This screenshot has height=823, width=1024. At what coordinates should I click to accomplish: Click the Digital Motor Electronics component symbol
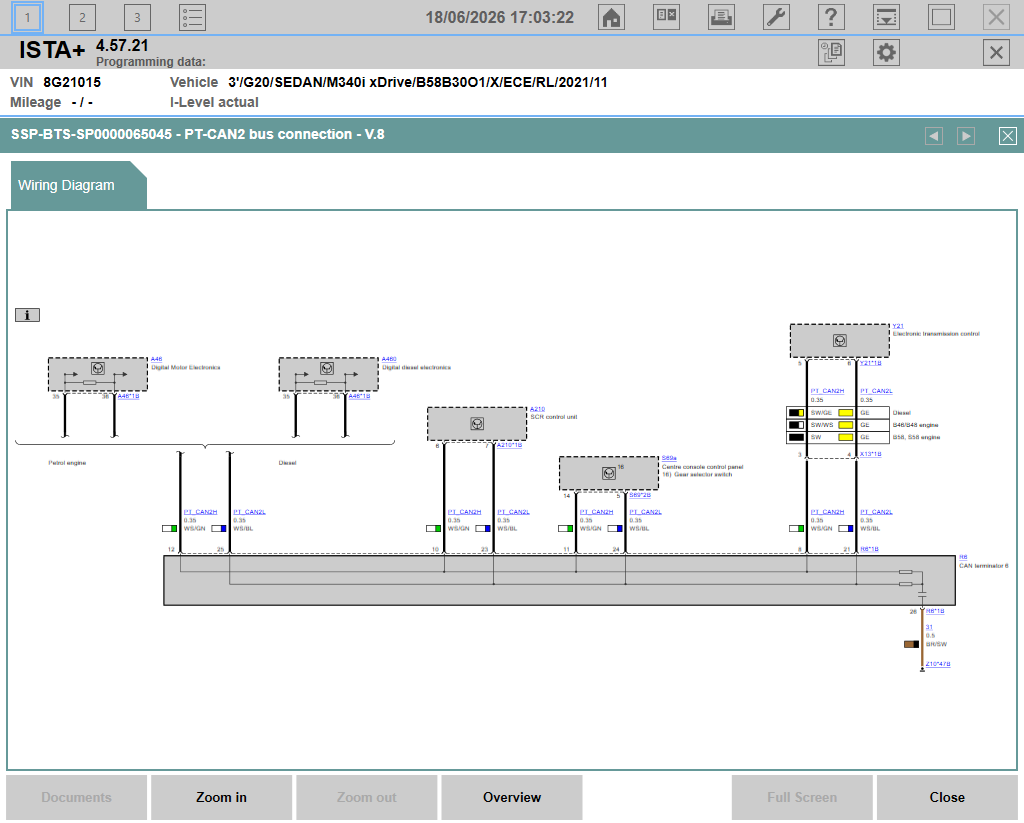[97, 374]
